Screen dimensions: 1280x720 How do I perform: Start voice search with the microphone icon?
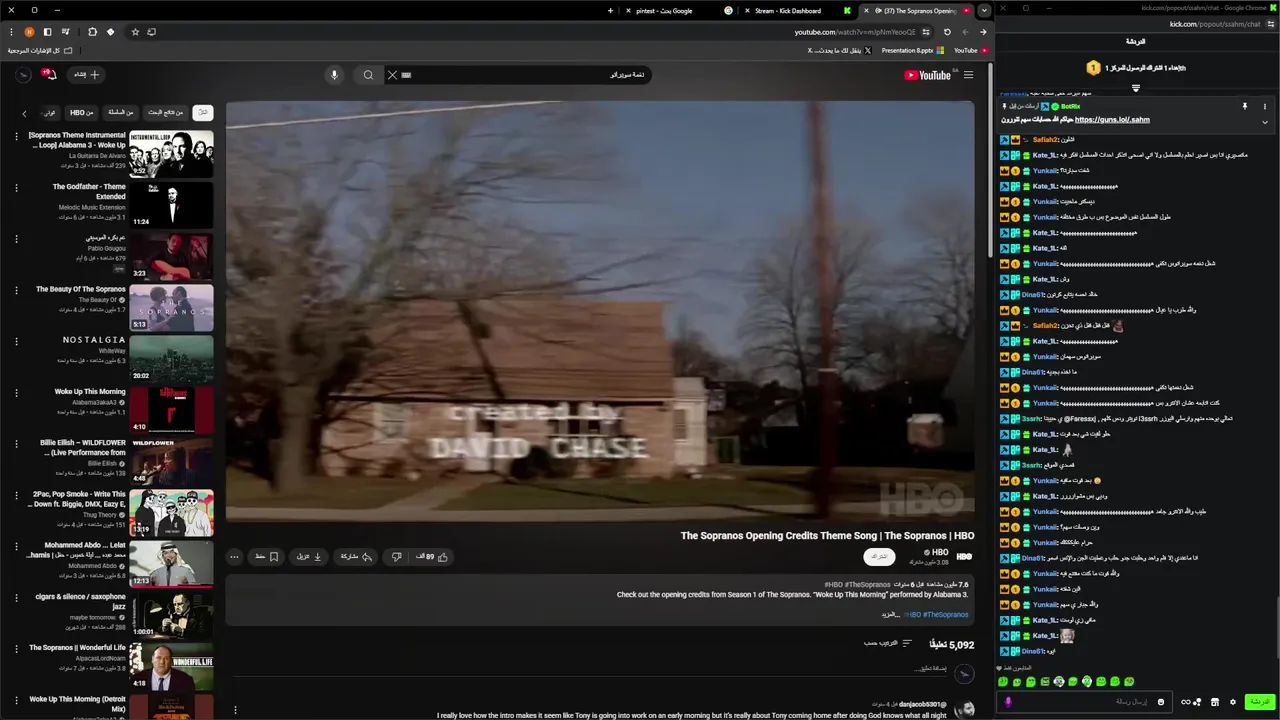coord(334,75)
